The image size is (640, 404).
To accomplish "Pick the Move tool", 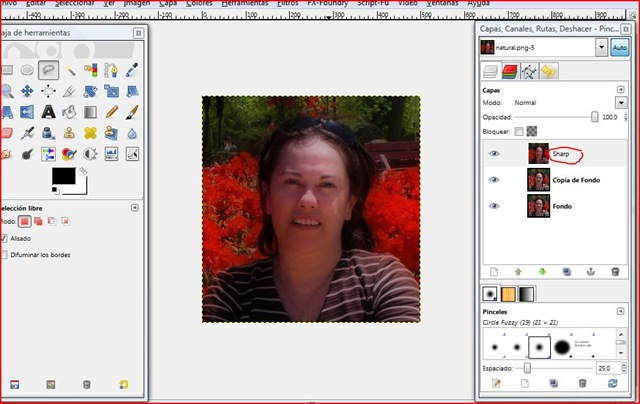I will [26, 91].
